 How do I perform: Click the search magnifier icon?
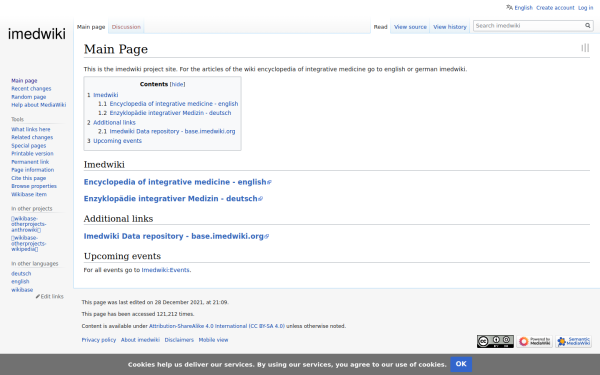[587, 26]
